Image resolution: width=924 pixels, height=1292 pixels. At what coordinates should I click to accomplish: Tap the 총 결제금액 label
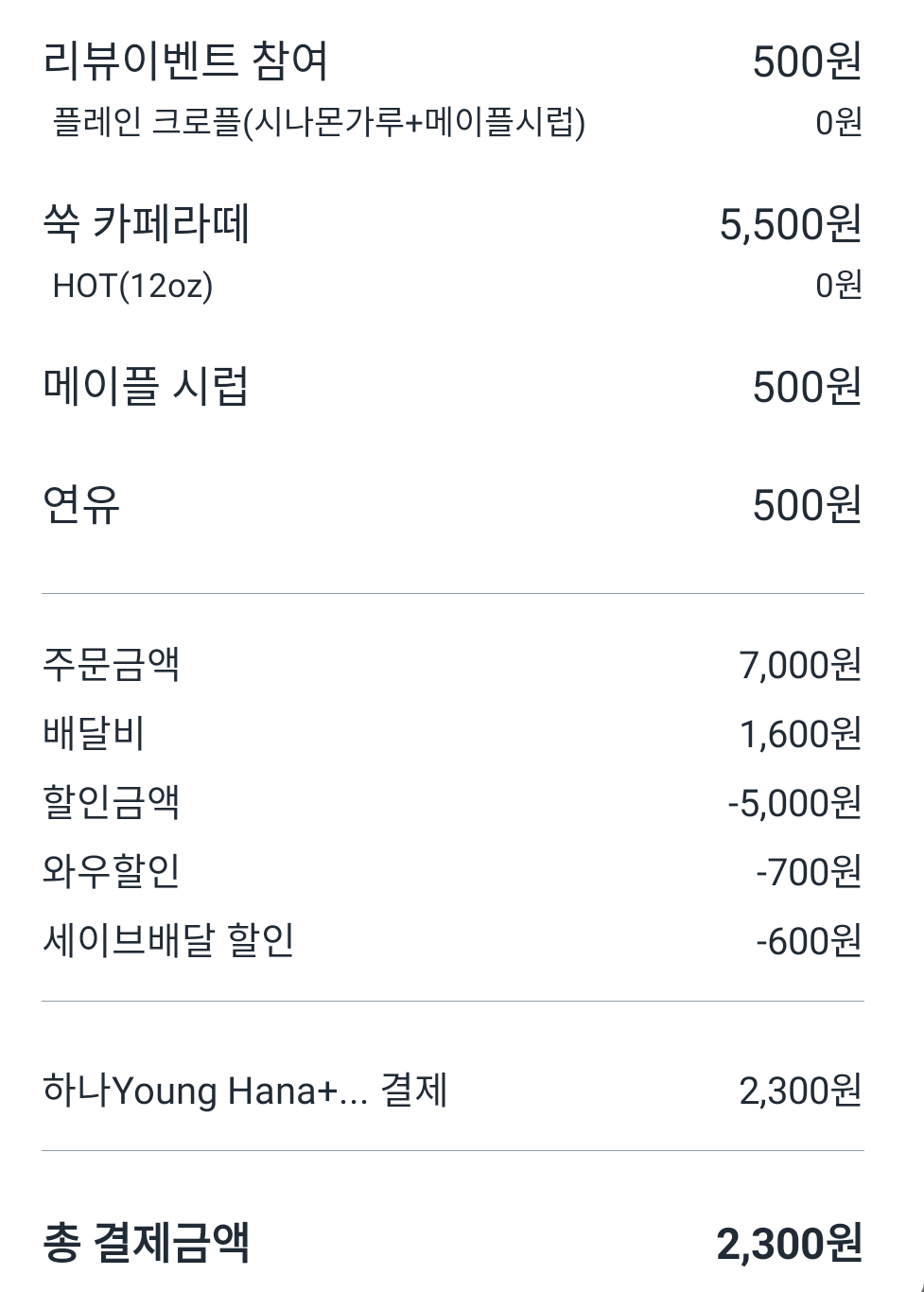pyautogui.click(x=147, y=1243)
